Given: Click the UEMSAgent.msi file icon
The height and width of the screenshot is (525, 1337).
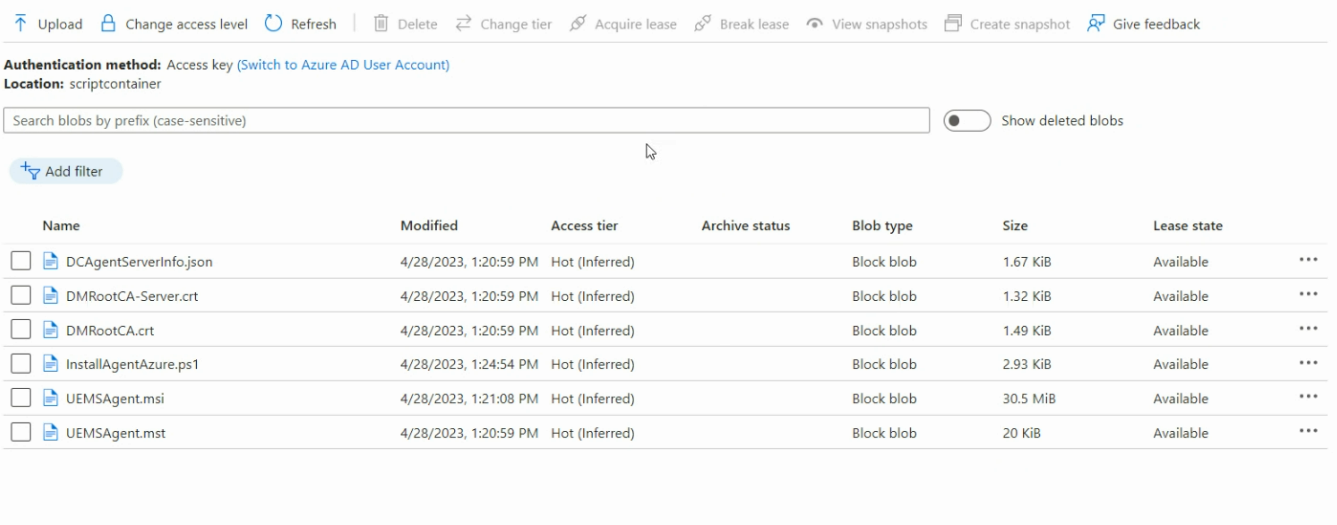Looking at the screenshot, I should pyautogui.click(x=51, y=399).
